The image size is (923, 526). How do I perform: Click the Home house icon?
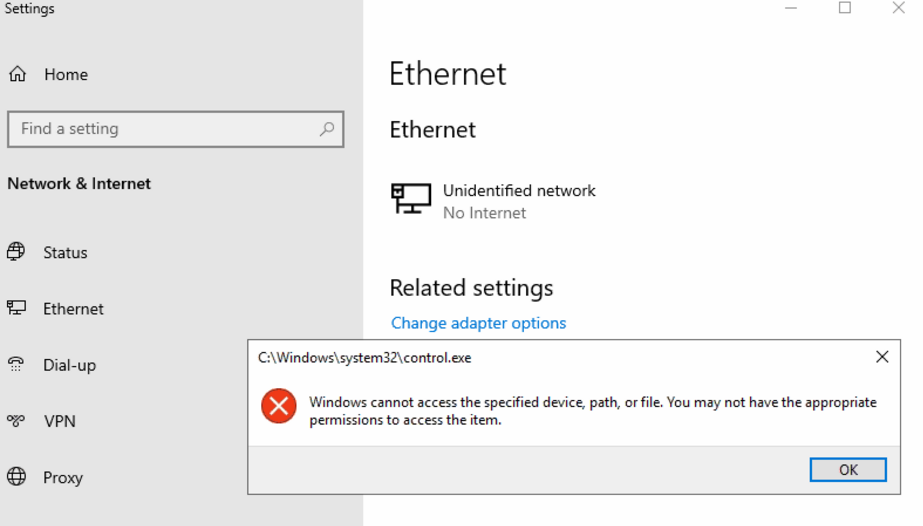pos(17,75)
